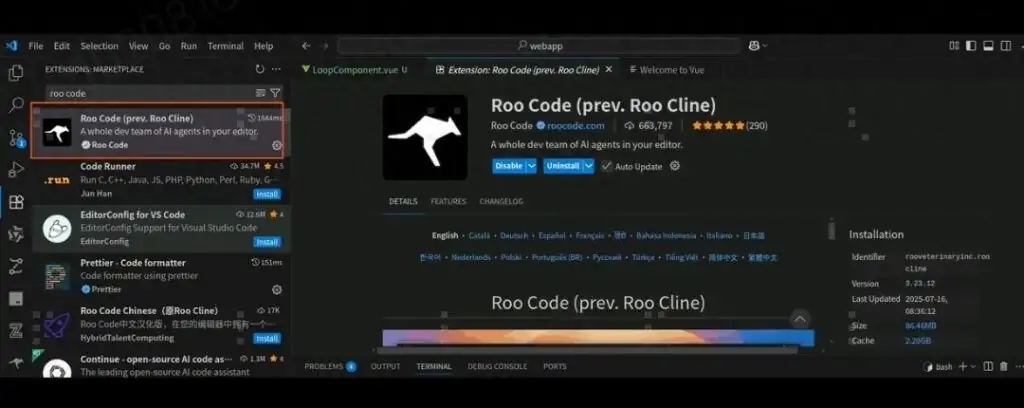Open the Copilot chat icon
This screenshot has height=408, width=1024.
pyautogui.click(x=754, y=46)
